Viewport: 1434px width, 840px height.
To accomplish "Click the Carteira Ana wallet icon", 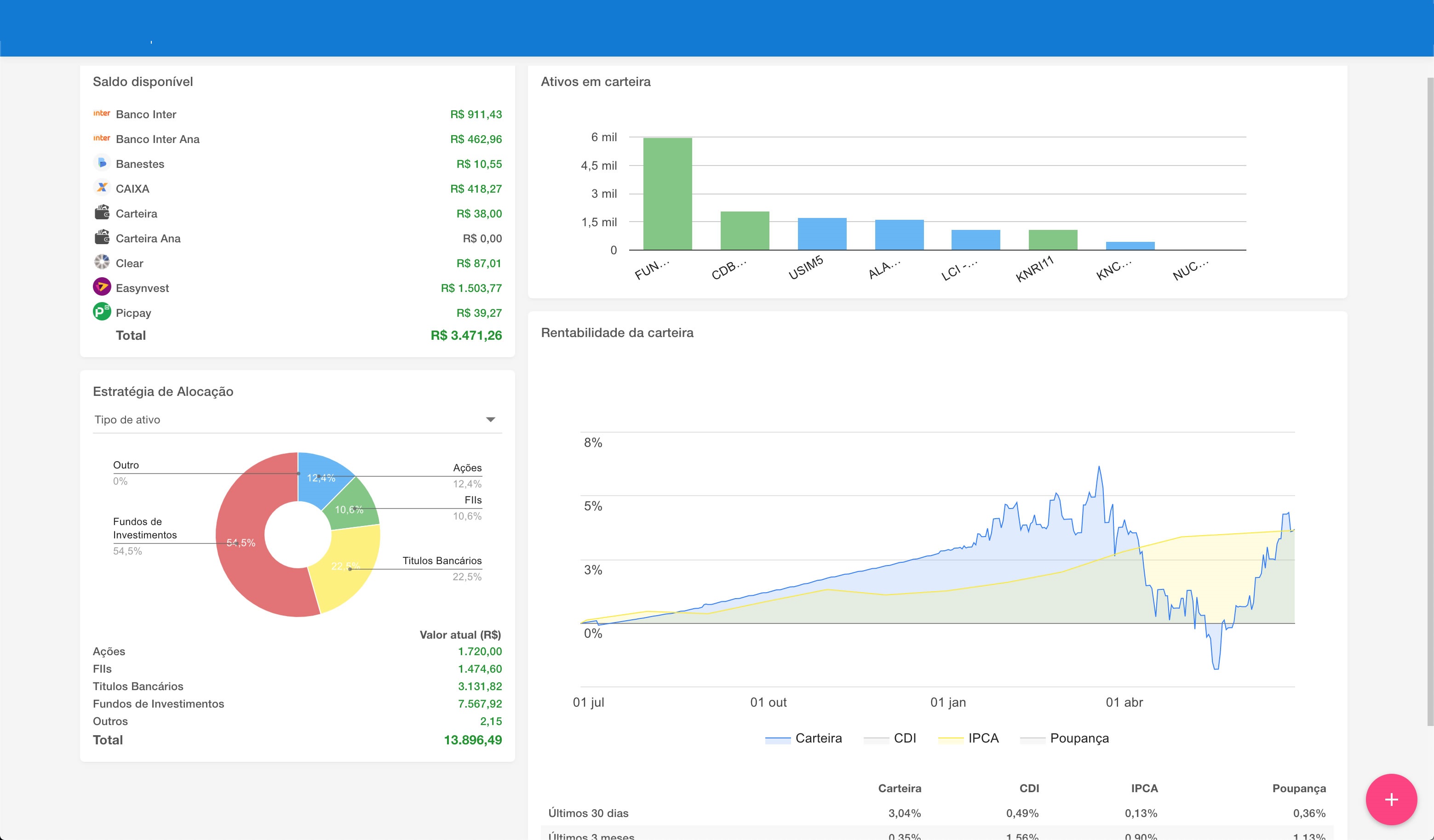I will (102, 238).
